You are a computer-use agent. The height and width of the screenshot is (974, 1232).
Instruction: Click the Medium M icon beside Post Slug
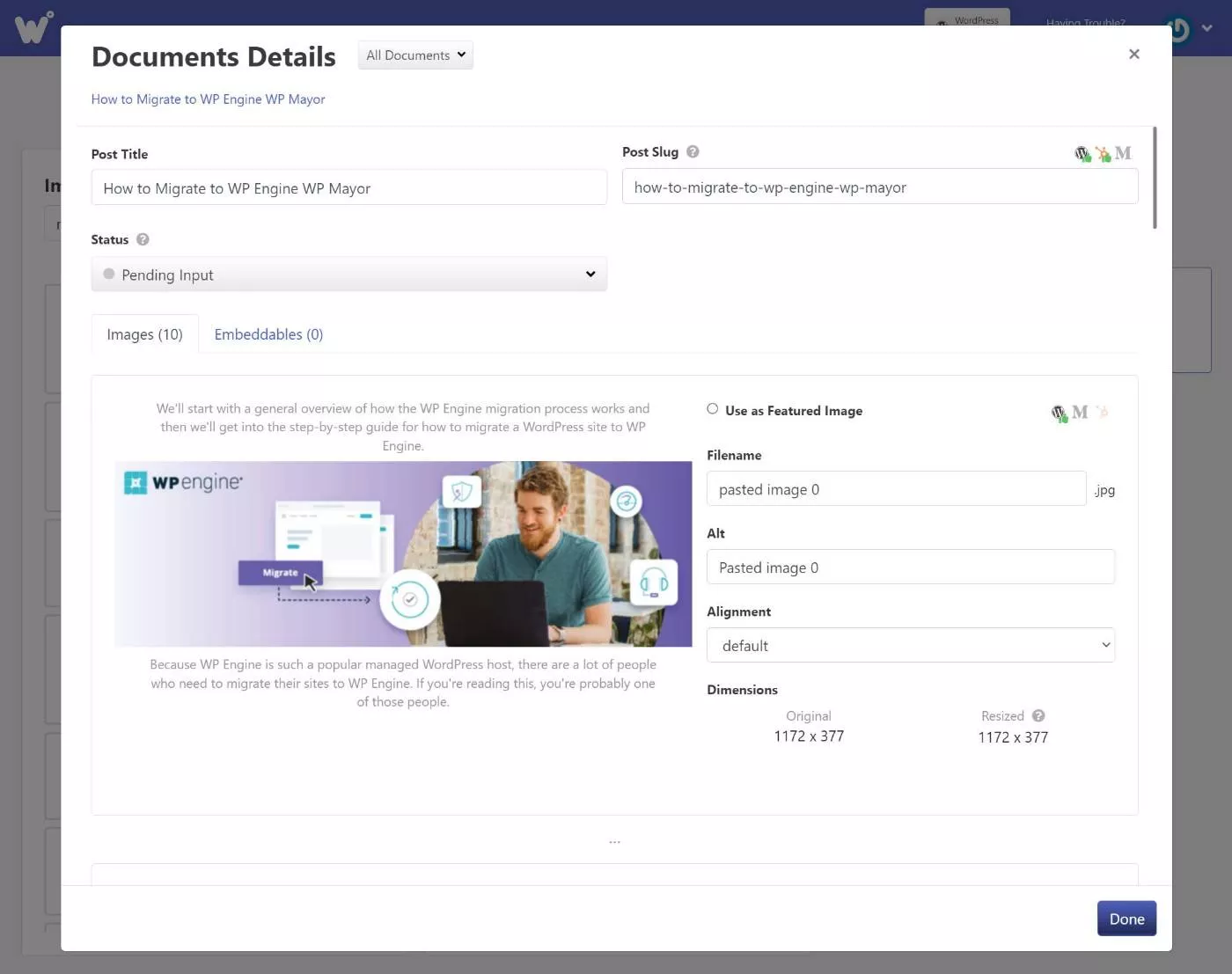coord(1123,153)
